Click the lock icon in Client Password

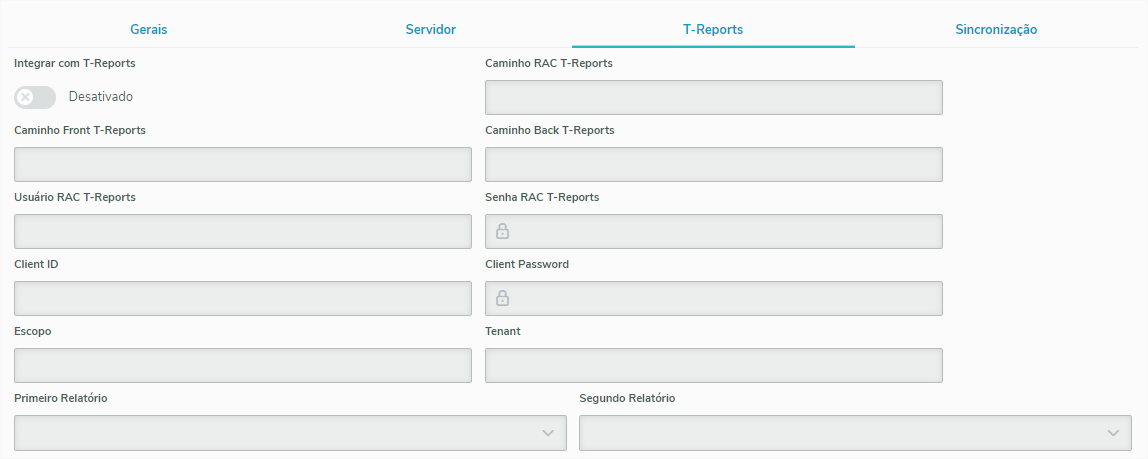[x=503, y=298]
